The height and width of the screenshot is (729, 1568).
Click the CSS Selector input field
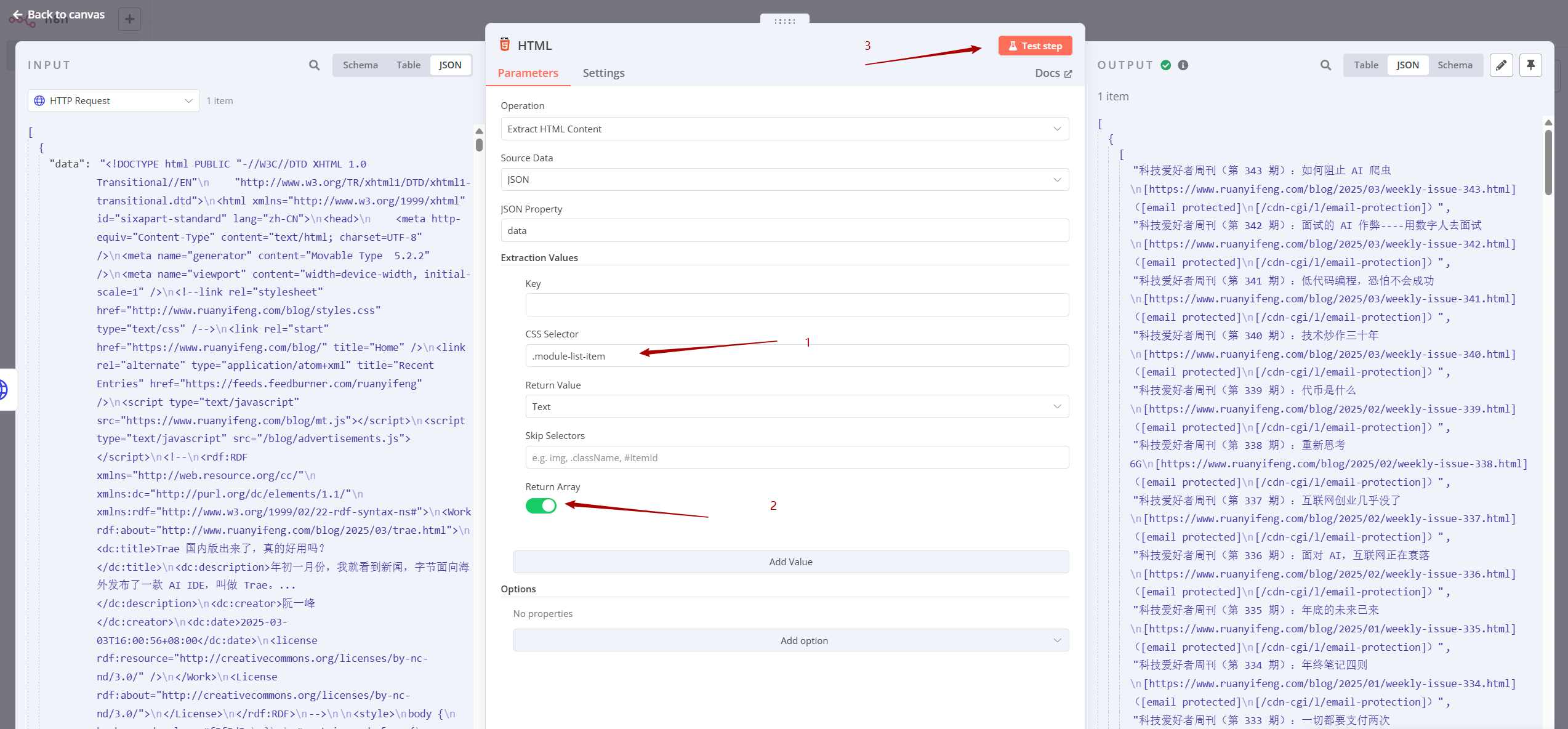pyautogui.click(x=797, y=356)
